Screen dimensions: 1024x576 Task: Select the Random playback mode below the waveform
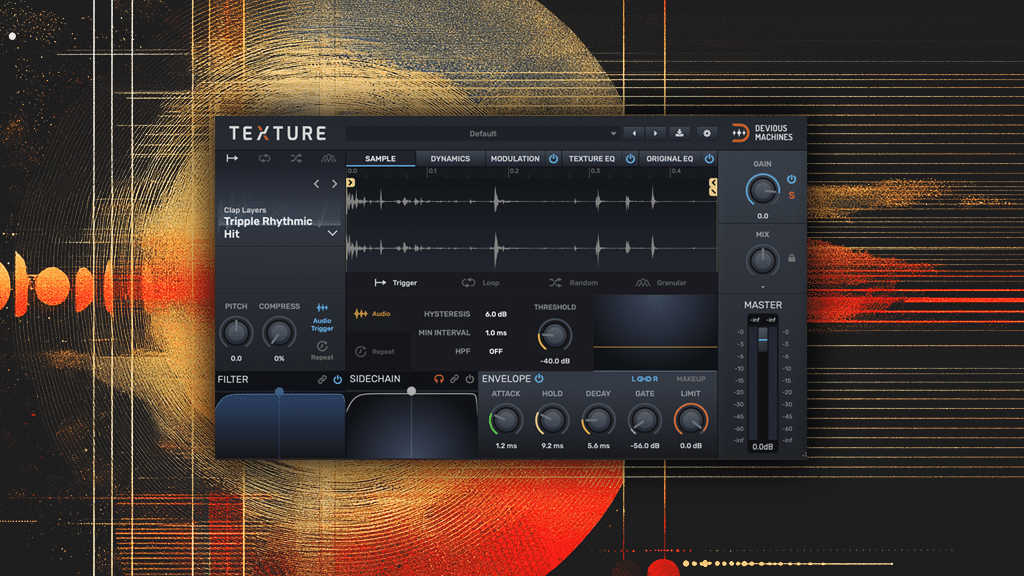573,283
